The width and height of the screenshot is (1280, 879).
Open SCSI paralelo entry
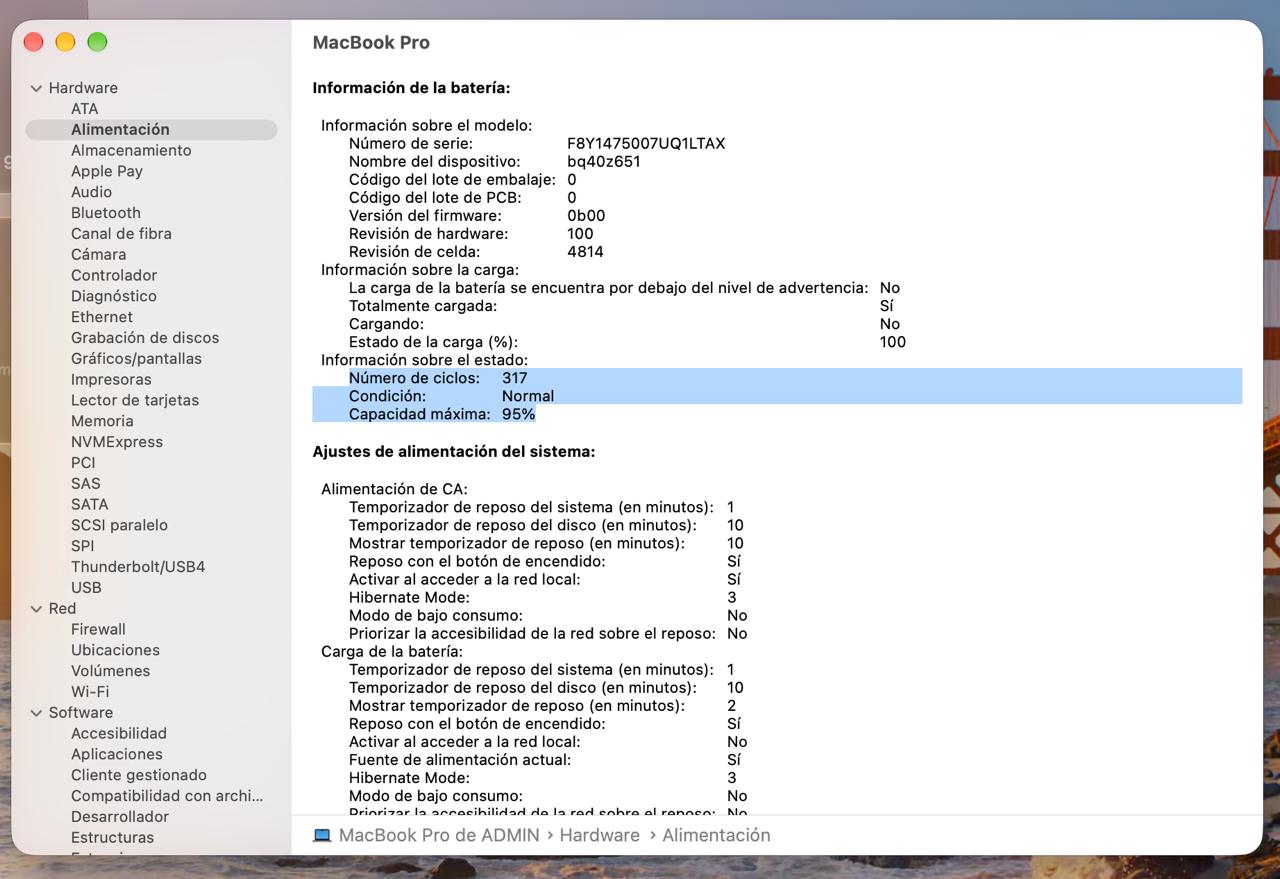119,525
